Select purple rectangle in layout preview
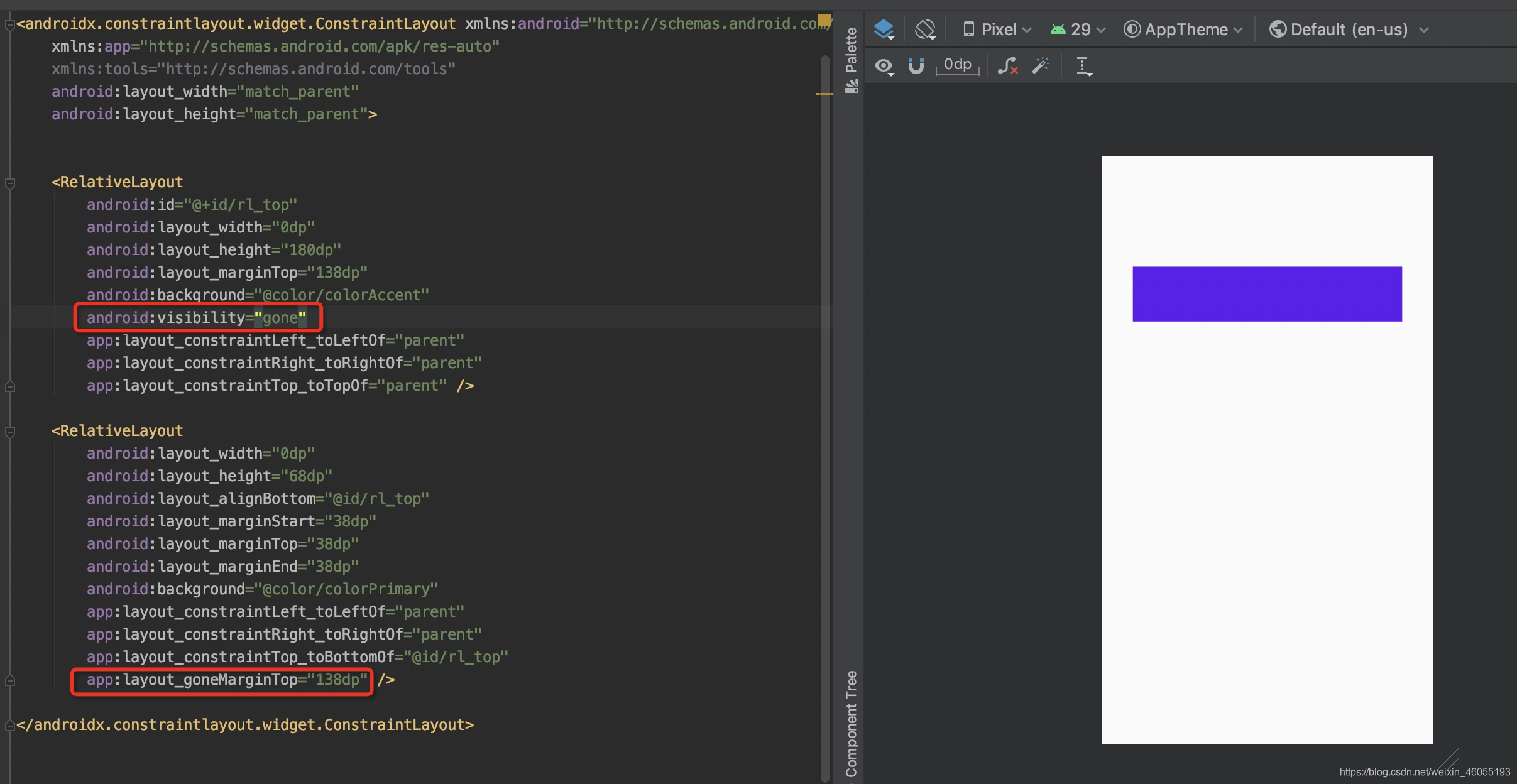1517x784 pixels. pos(1267,294)
